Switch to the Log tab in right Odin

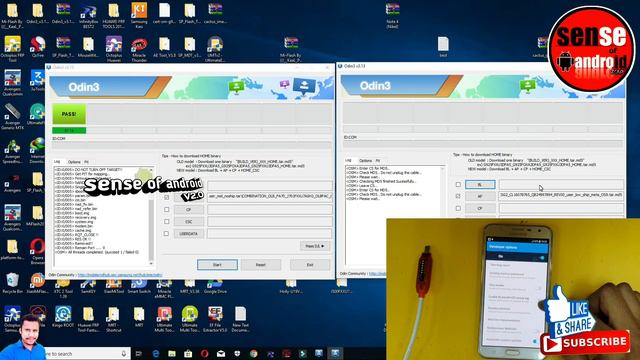[348, 160]
